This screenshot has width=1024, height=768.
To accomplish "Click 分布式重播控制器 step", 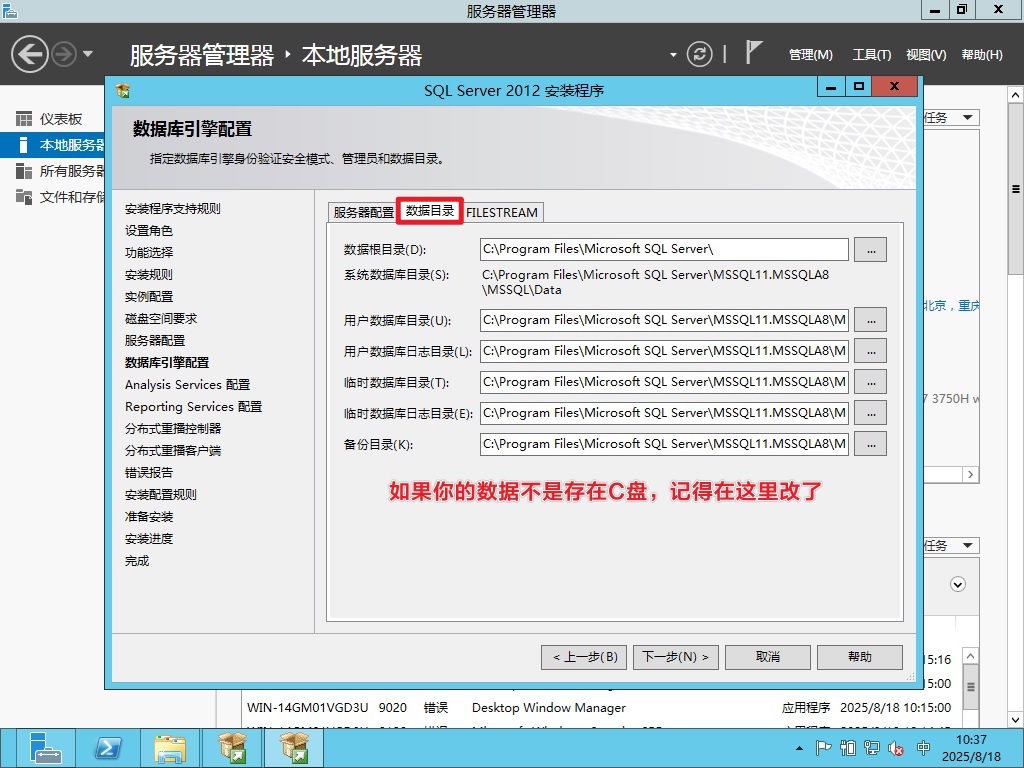I will (173, 428).
